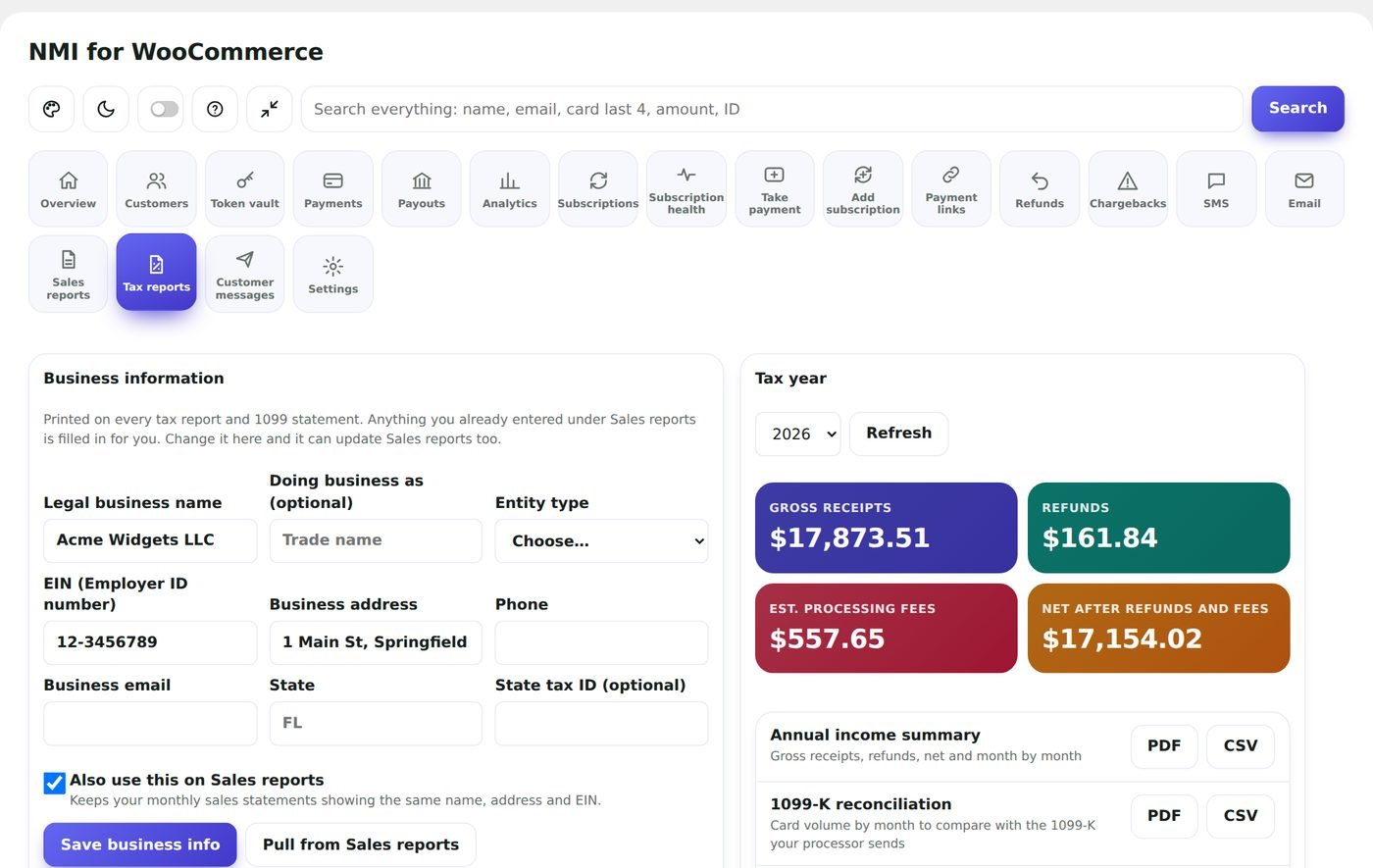
Task: Open the Payments card icon
Action: [x=333, y=189]
